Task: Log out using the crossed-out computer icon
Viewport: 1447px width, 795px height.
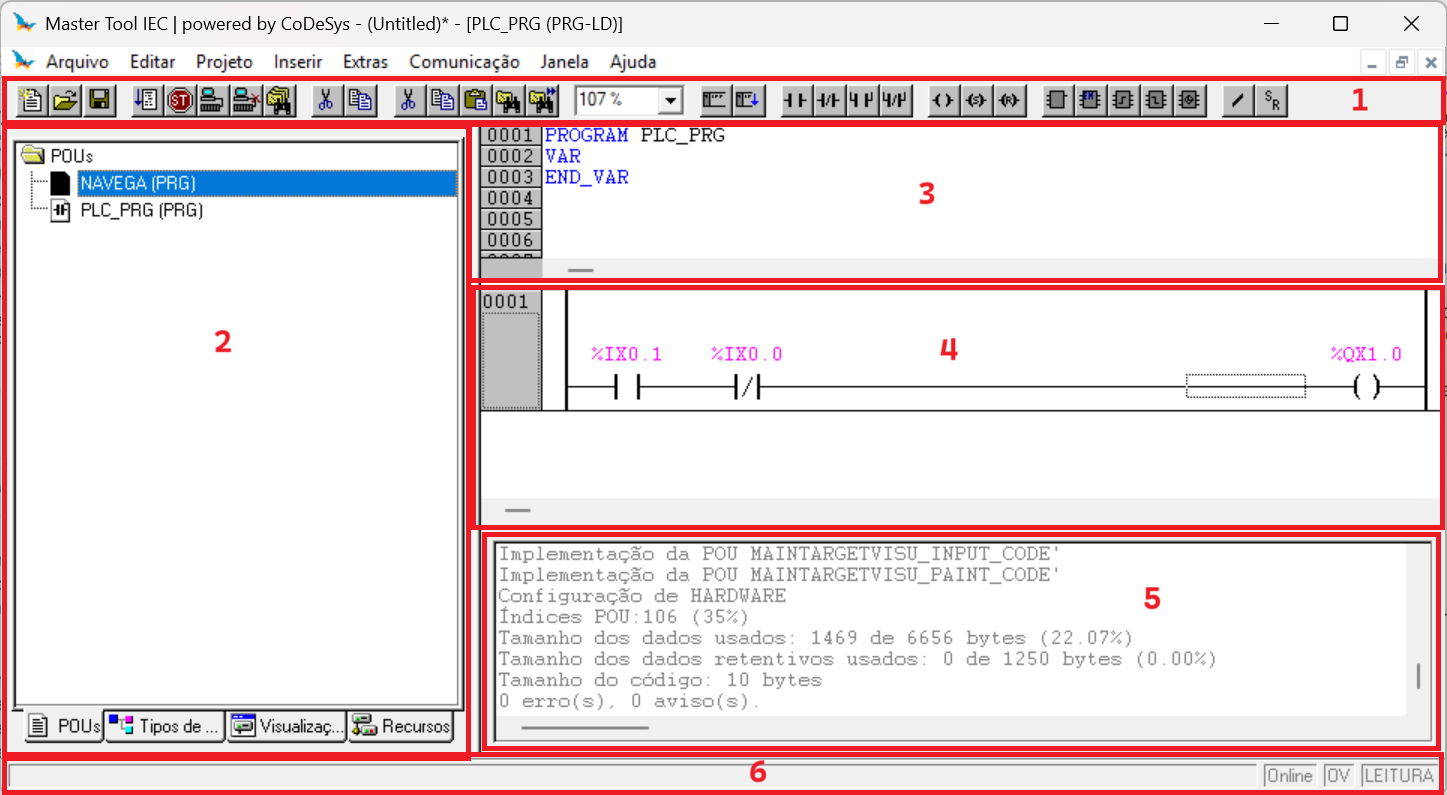Action: tap(246, 100)
